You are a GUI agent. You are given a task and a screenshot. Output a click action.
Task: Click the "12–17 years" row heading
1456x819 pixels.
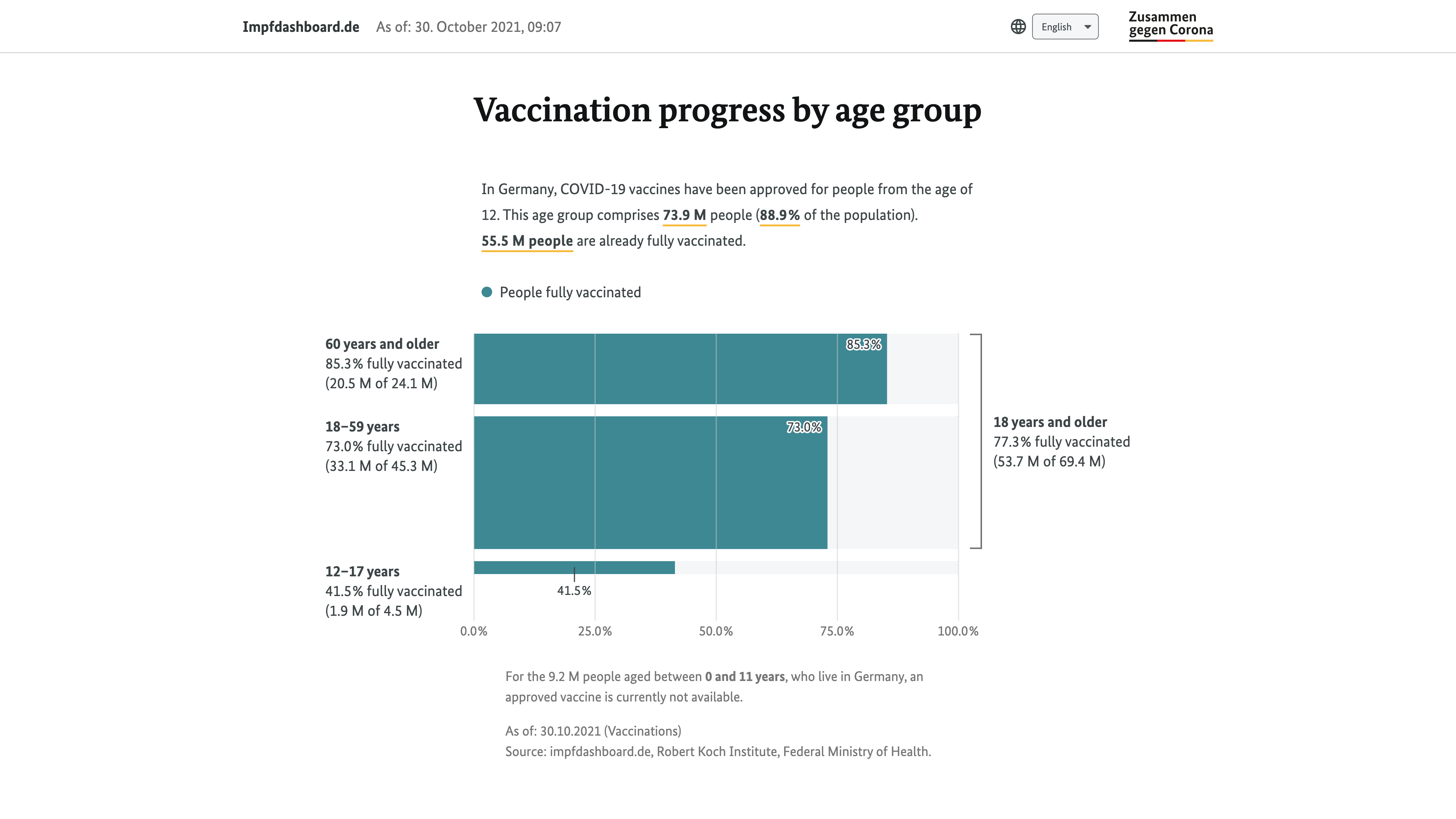pyautogui.click(x=362, y=571)
